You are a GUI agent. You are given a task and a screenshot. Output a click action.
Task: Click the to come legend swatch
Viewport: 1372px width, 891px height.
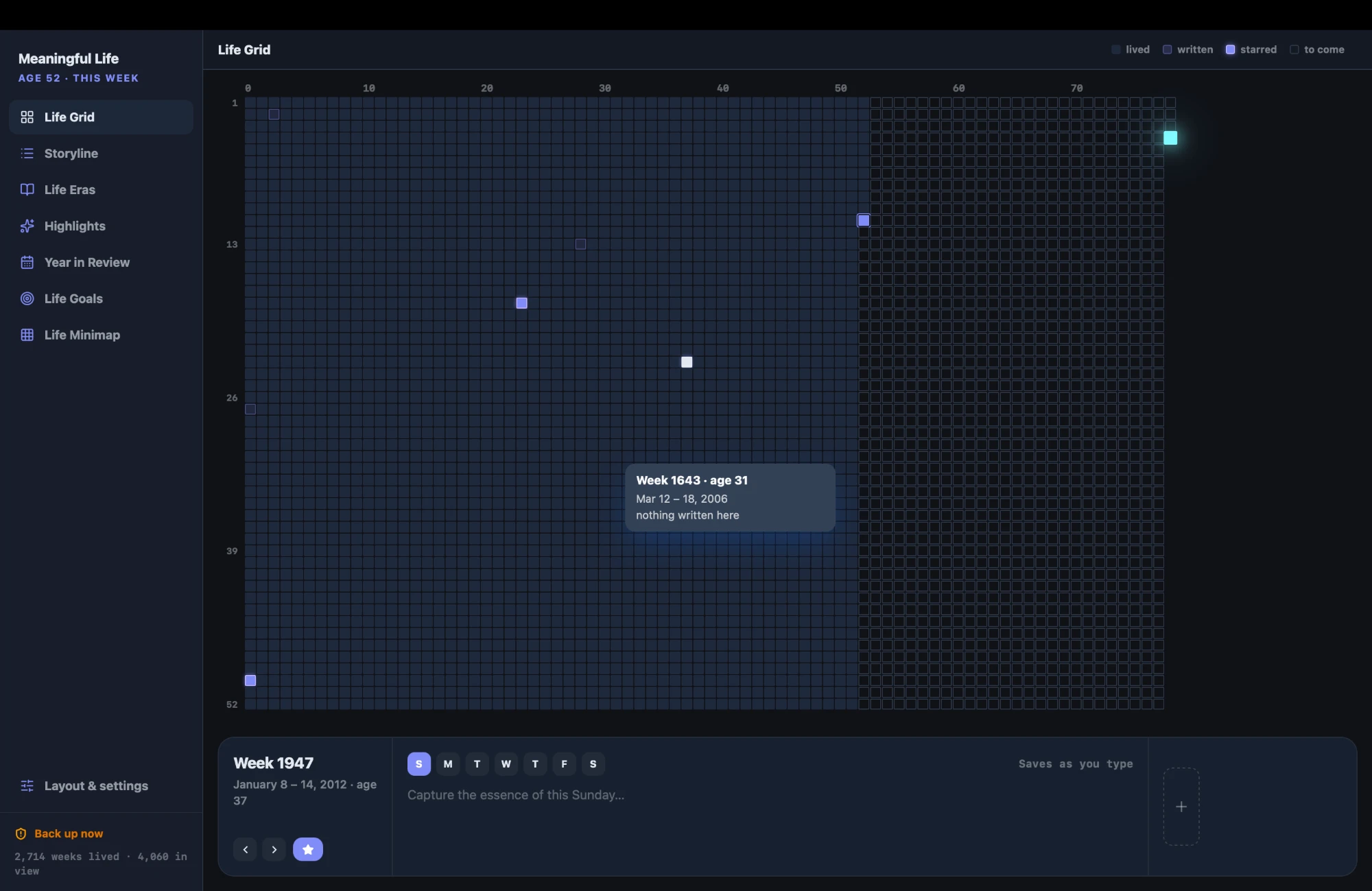1294,49
